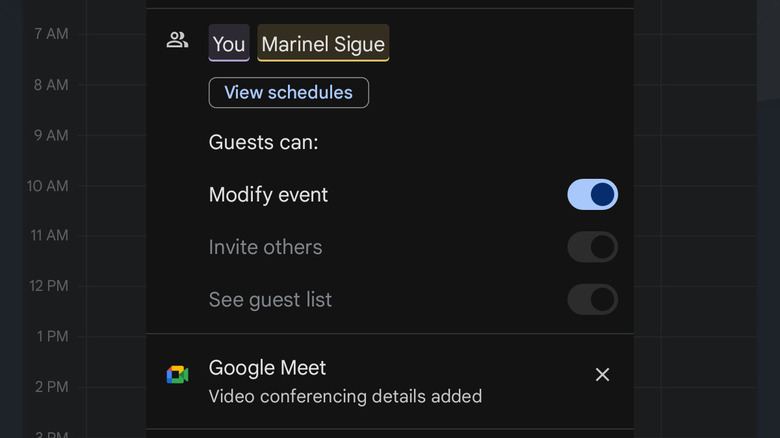Click Video conferencing details added text
Viewport: 780px width, 438px height.
345,397
